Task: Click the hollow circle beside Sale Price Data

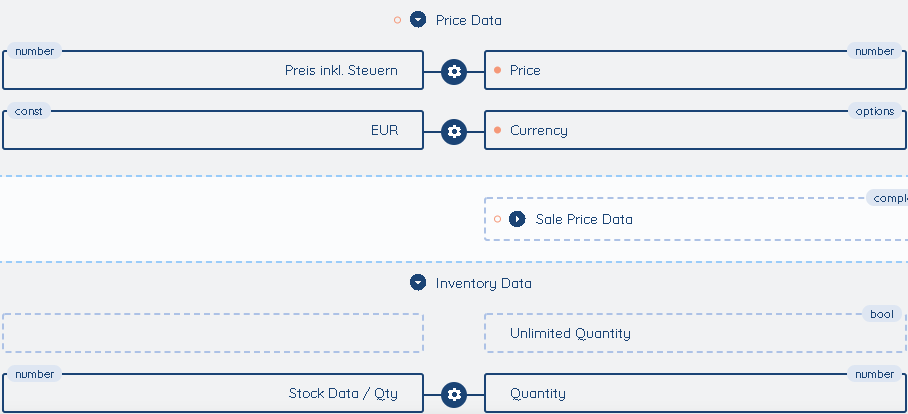Action: click(497, 219)
